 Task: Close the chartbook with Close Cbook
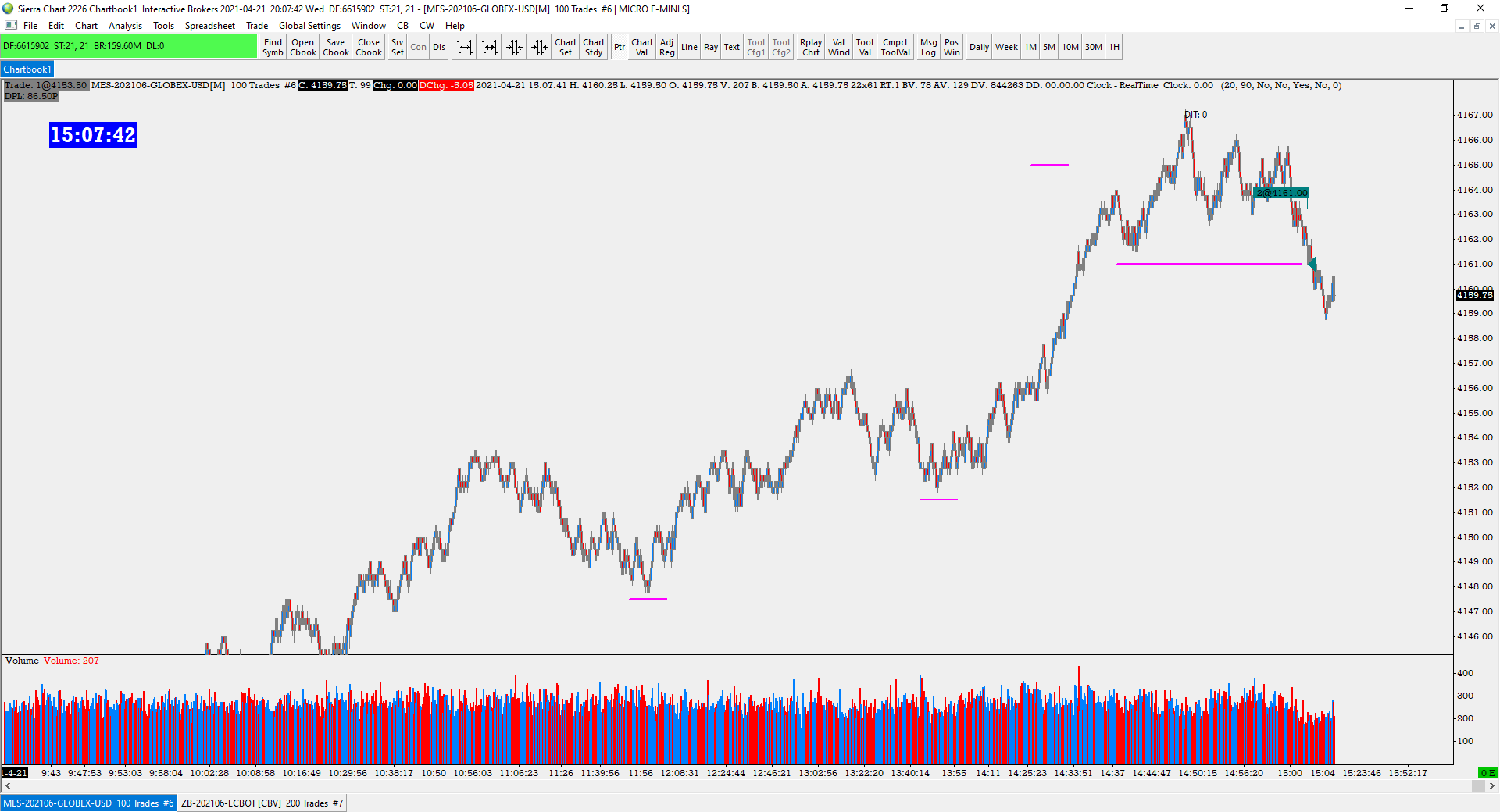369,47
